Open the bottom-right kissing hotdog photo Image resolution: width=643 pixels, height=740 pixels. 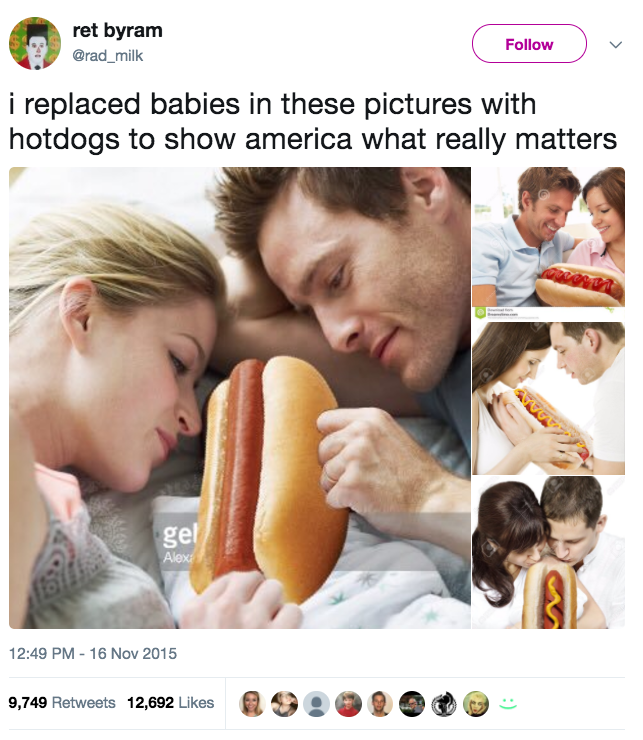tap(549, 552)
